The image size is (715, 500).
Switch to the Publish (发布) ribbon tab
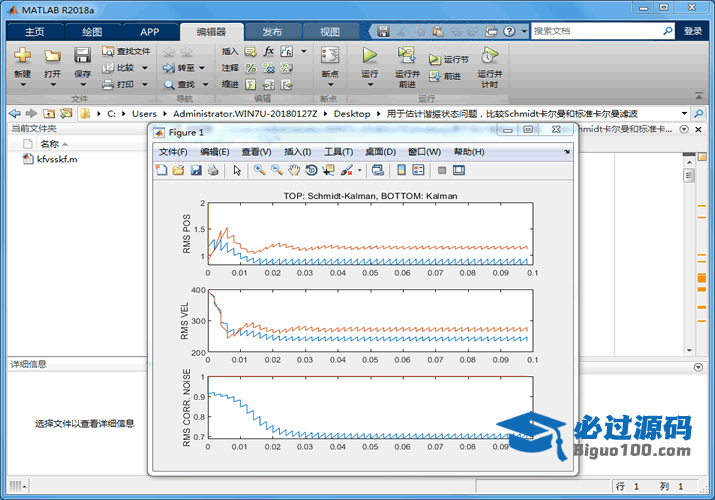[x=272, y=31]
